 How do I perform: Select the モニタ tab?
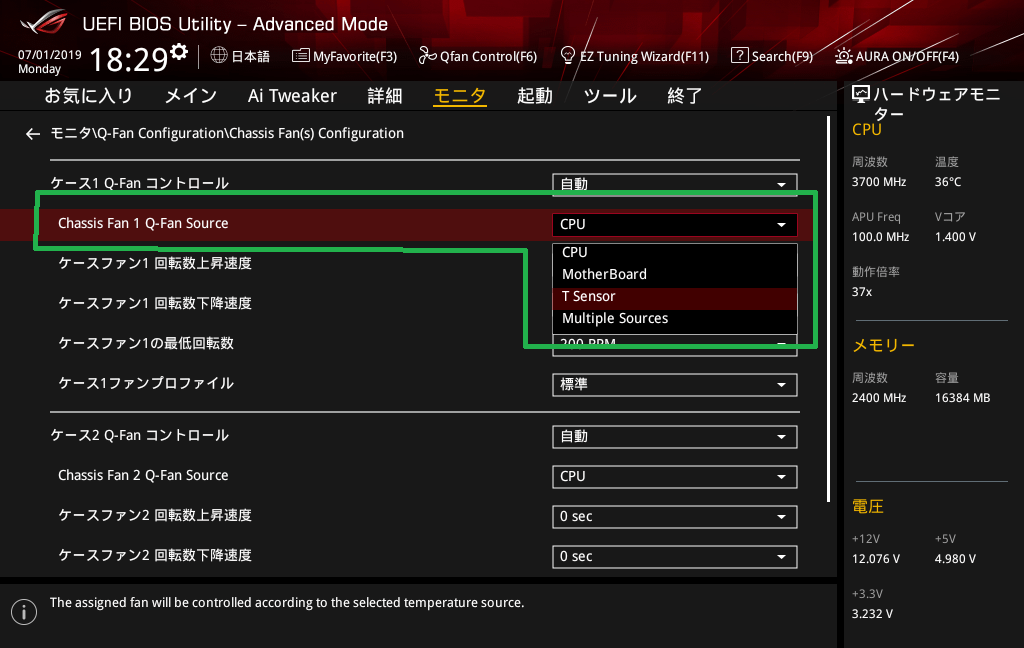pyautogui.click(x=460, y=96)
